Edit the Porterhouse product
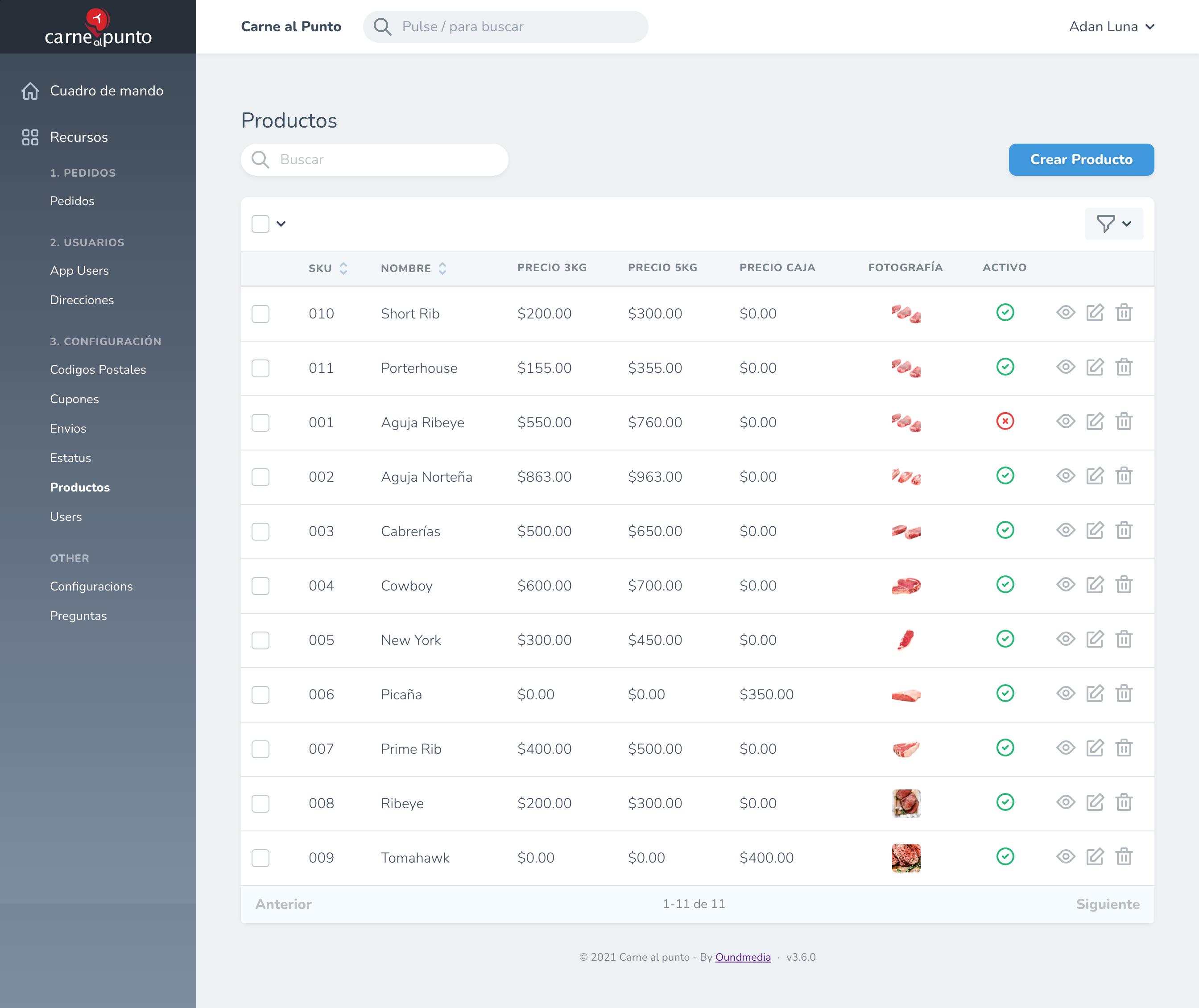The height and width of the screenshot is (1008, 1199). pyautogui.click(x=1095, y=367)
